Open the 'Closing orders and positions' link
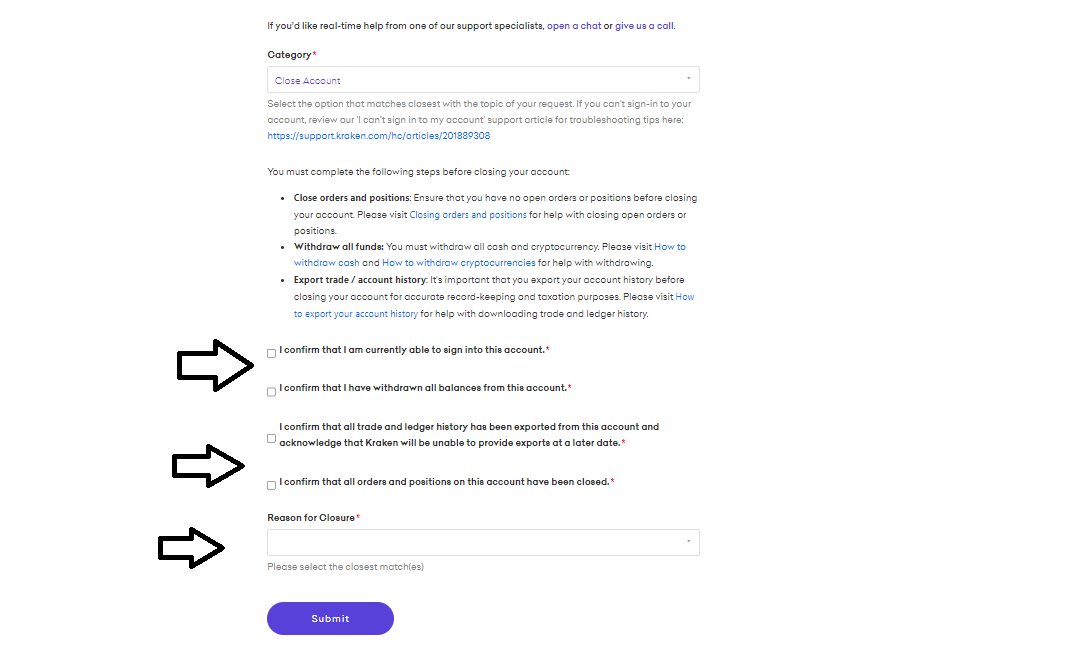The image size is (1084, 645). [x=468, y=214]
